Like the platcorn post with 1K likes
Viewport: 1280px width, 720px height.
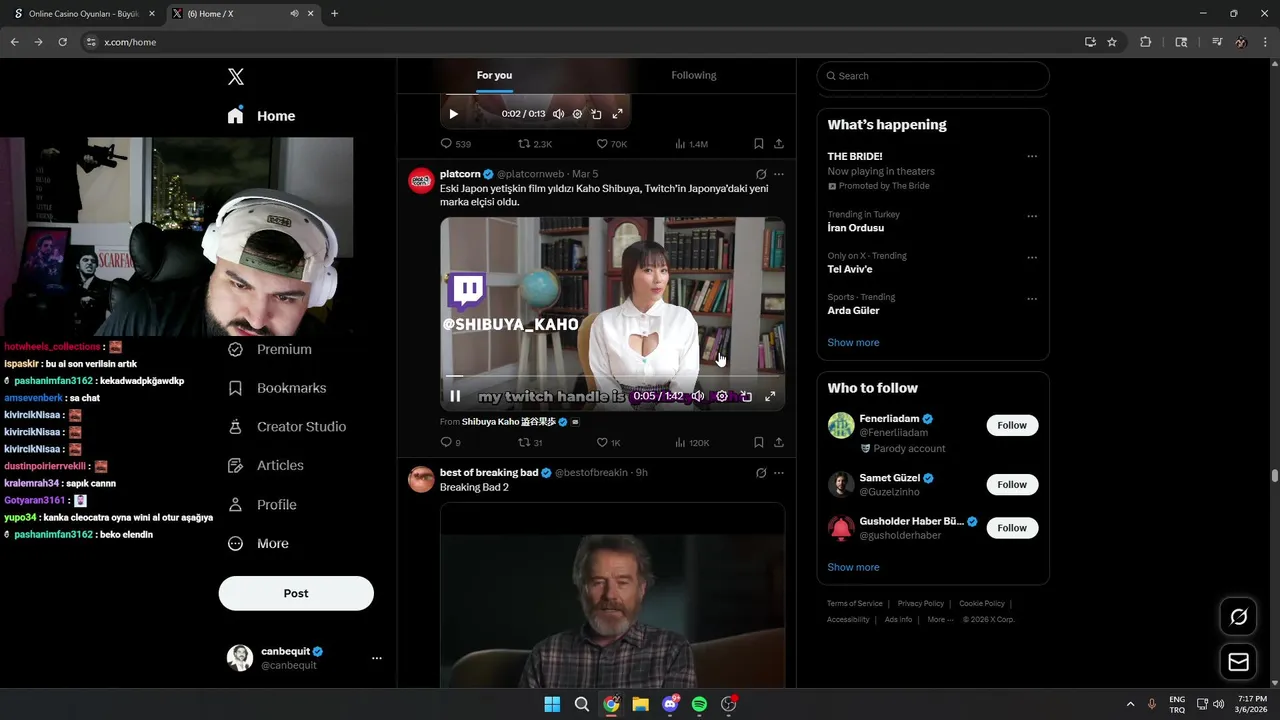tap(602, 442)
